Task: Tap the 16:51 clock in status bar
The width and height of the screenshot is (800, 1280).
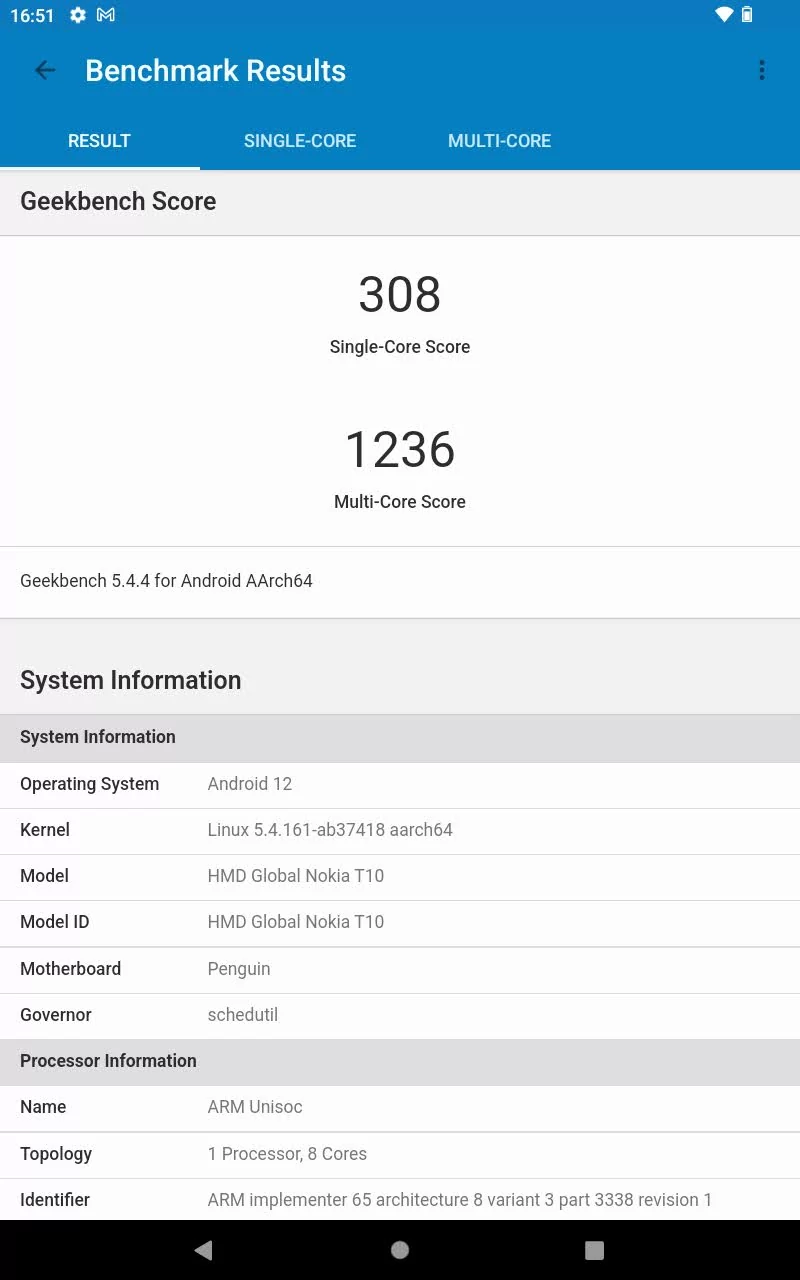Action: click(32, 16)
